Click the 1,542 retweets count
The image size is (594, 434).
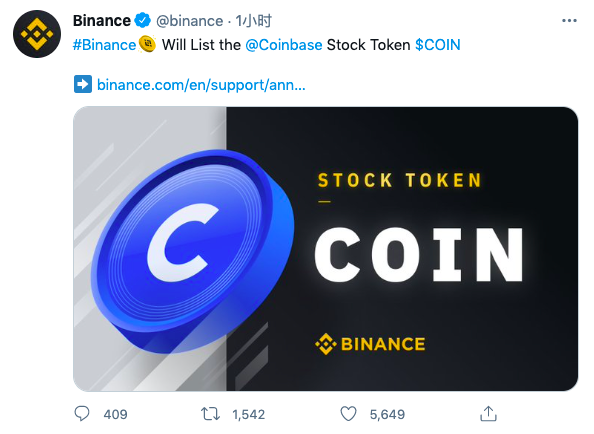point(249,414)
